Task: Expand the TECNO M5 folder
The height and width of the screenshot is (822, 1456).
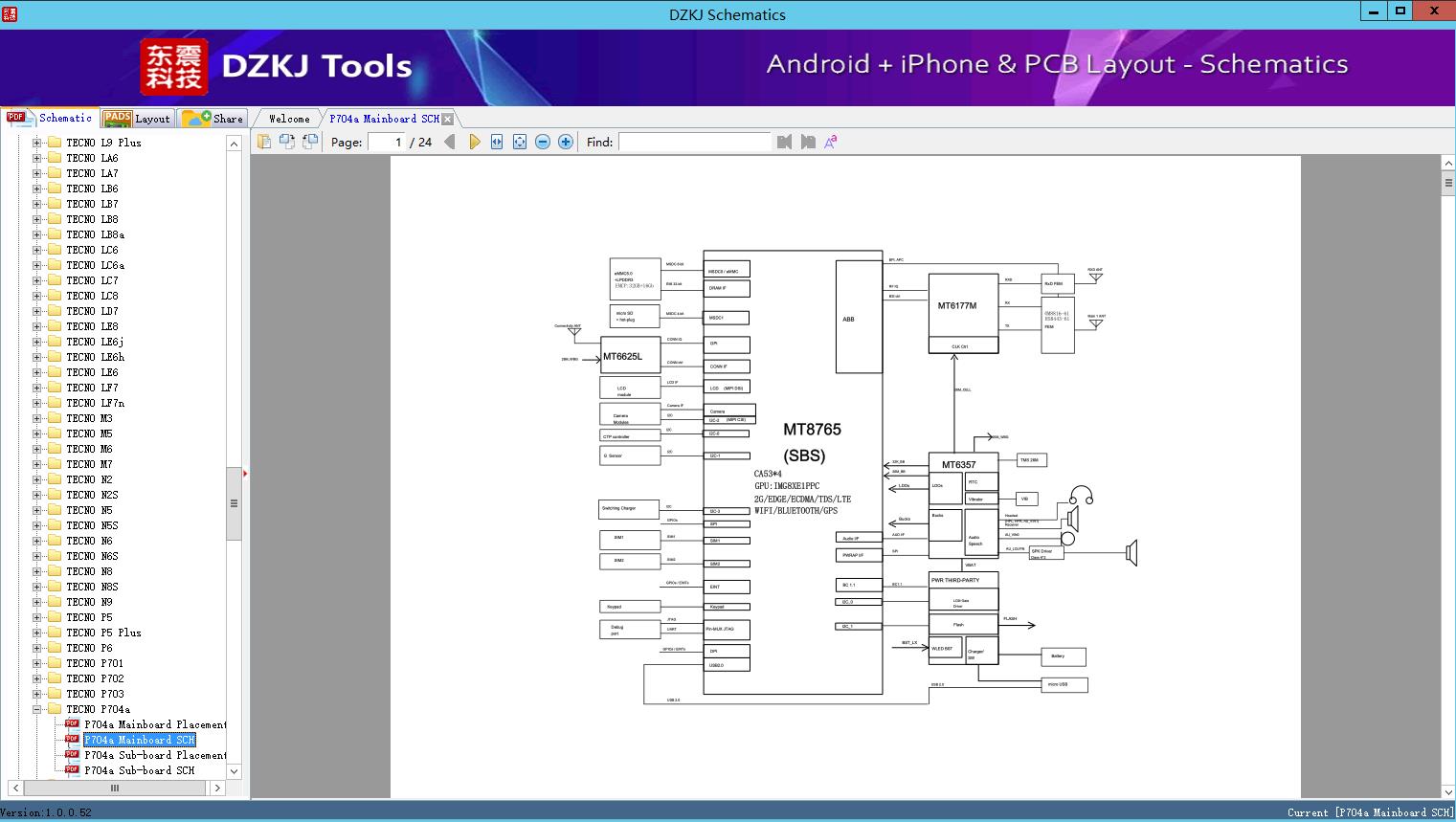Action: click(36, 433)
